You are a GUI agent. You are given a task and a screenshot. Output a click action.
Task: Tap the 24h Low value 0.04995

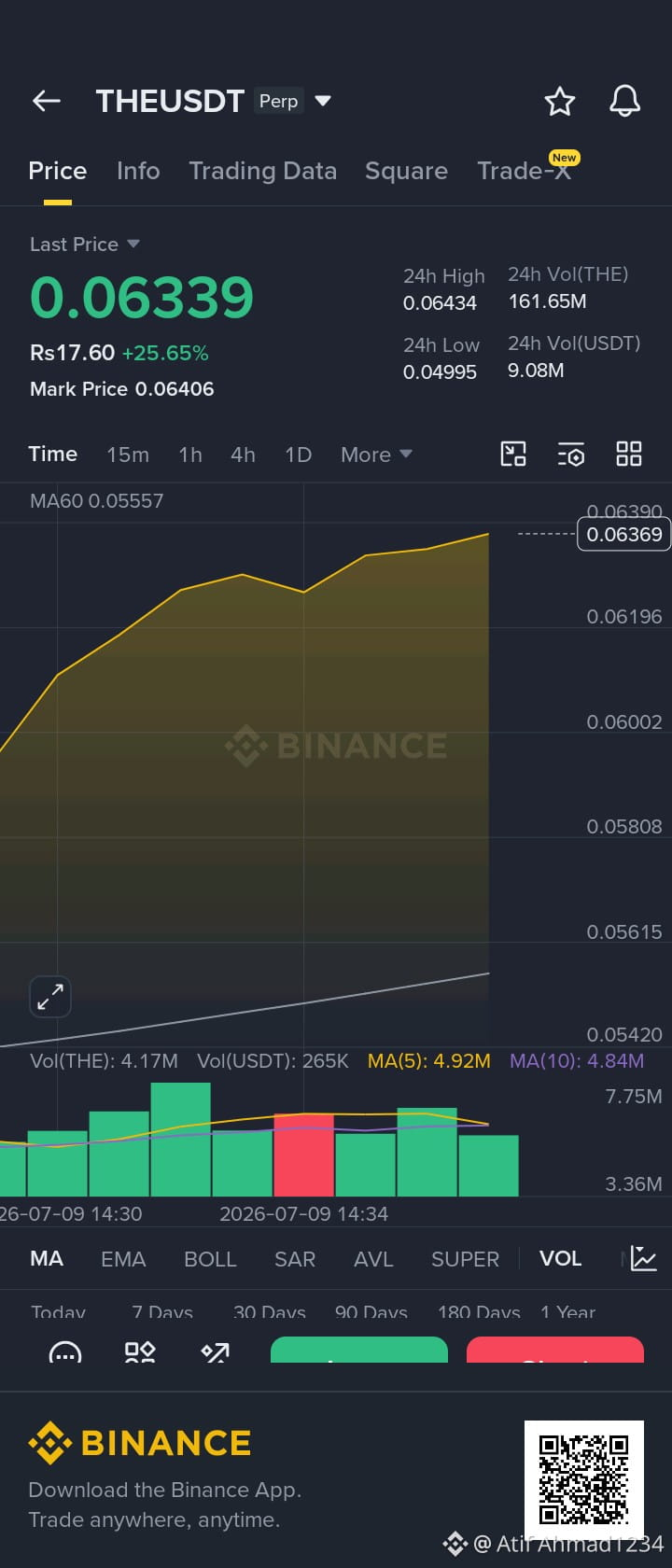[440, 372]
